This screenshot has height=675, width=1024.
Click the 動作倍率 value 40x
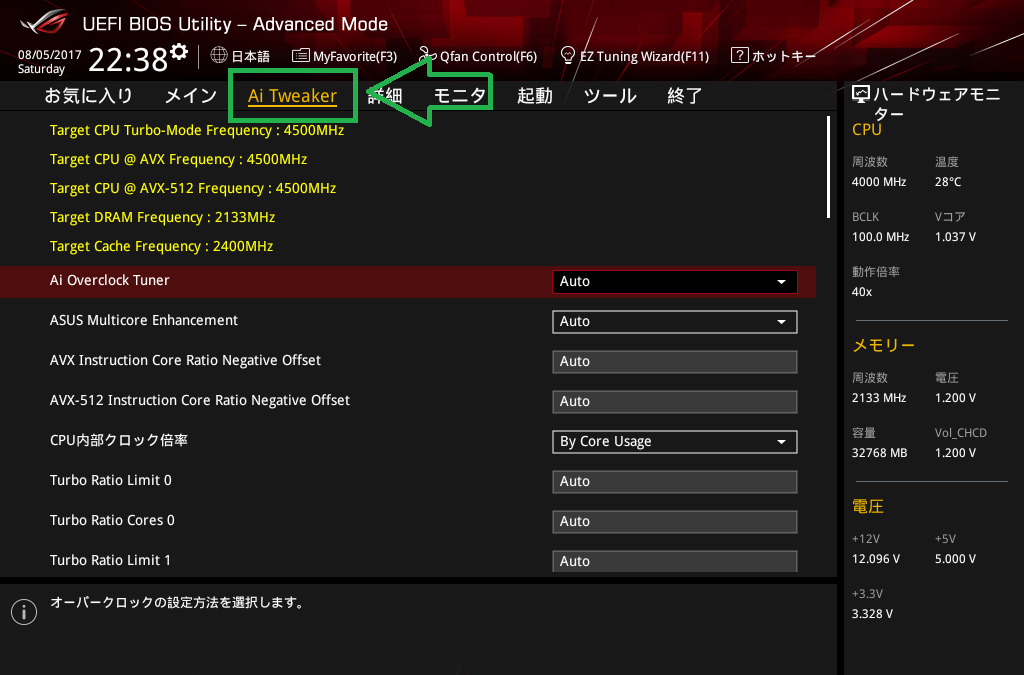click(x=861, y=292)
